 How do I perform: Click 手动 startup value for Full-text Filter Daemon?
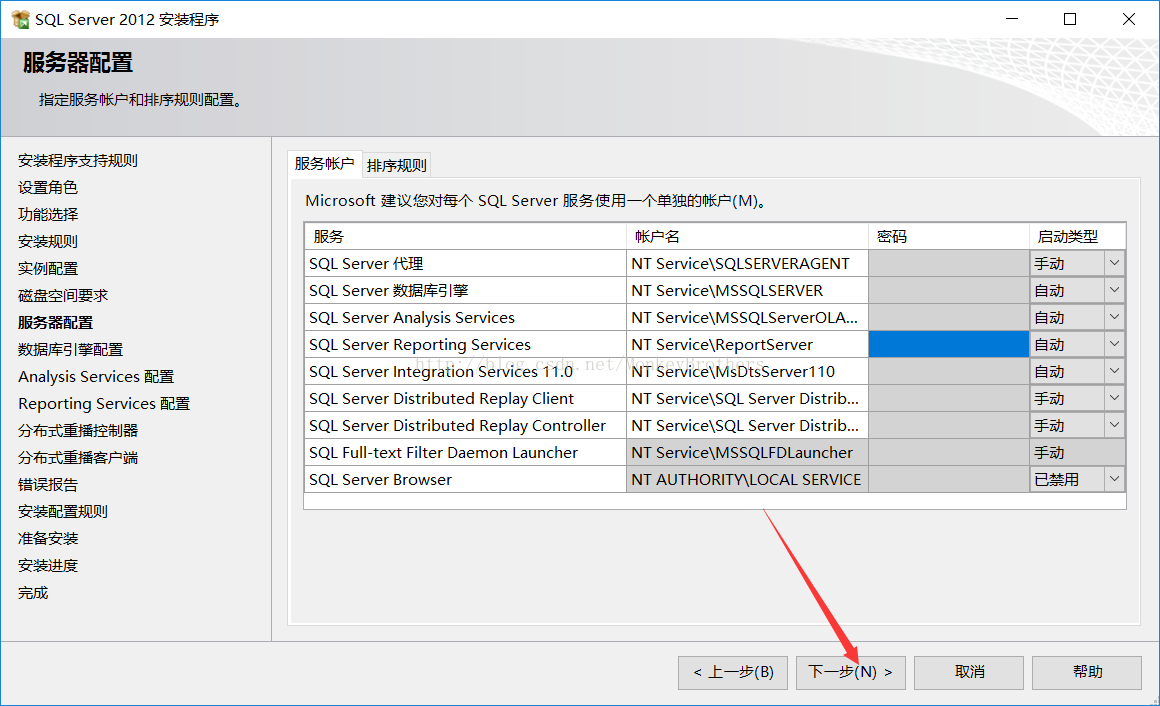[1077, 452]
